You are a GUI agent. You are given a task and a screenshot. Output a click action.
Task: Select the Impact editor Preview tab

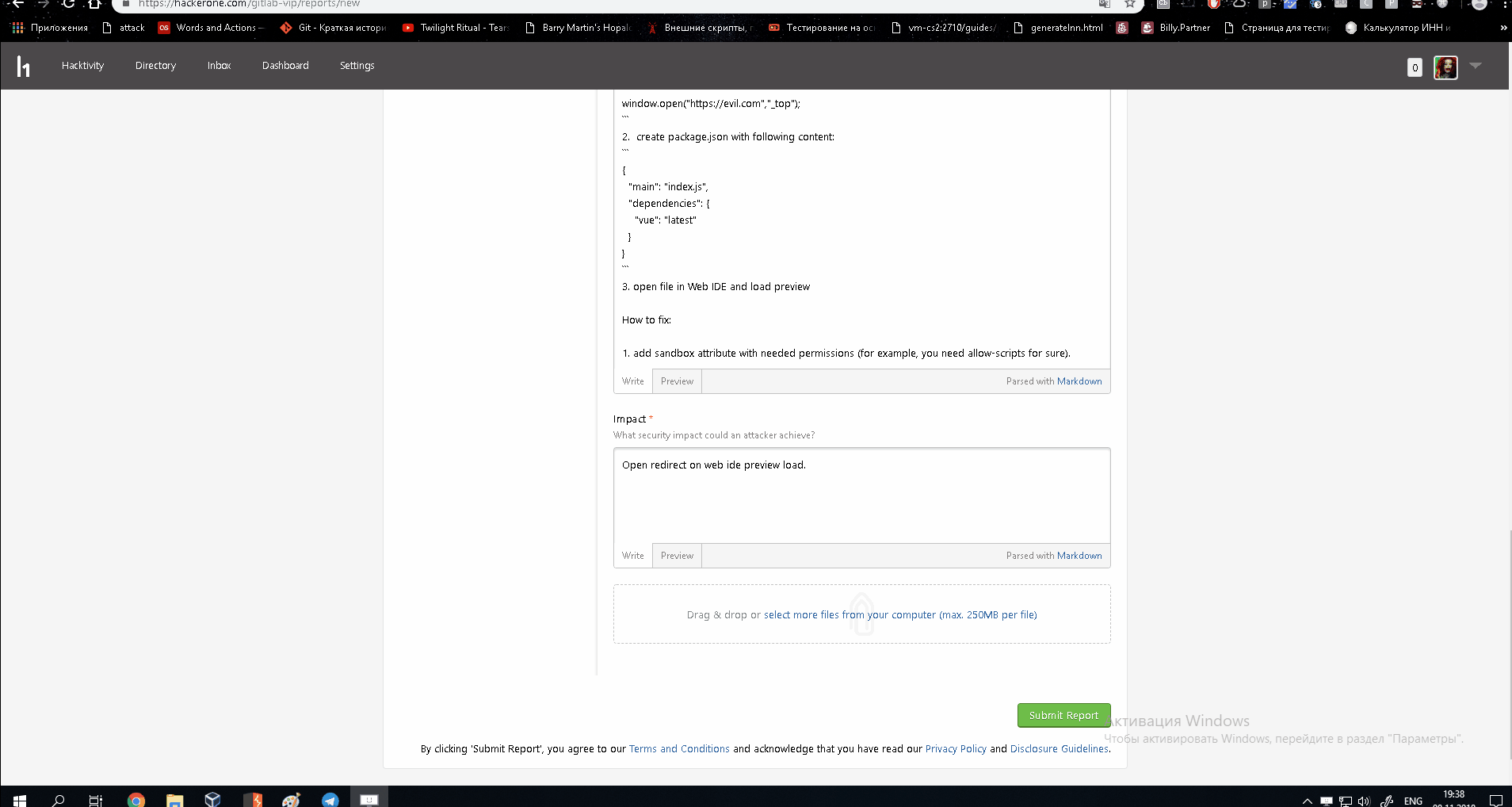coord(677,556)
